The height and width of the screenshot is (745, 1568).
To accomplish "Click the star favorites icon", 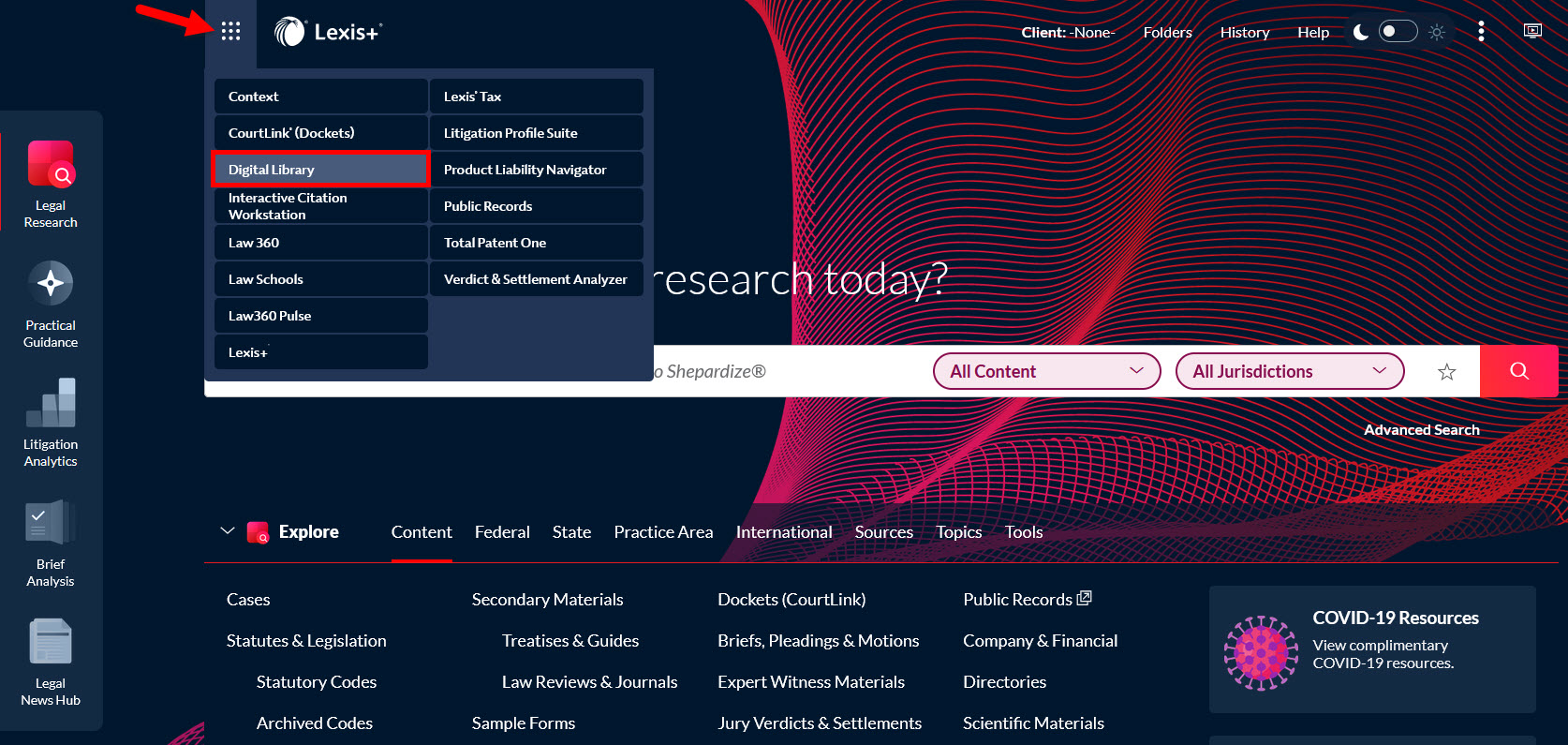I will click(1446, 372).
